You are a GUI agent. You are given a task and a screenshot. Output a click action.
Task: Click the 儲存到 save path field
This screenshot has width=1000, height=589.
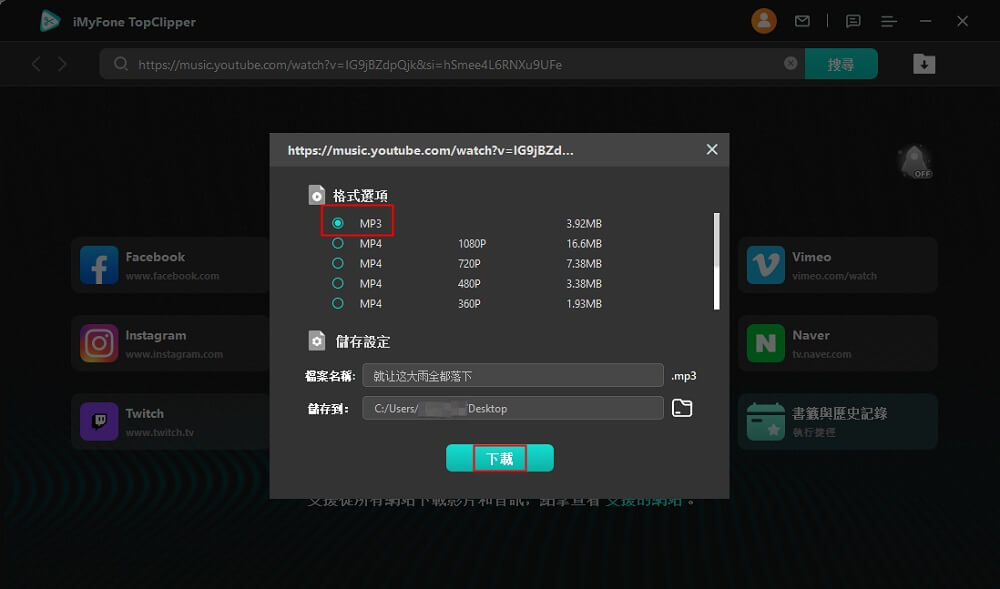[513, 408]
